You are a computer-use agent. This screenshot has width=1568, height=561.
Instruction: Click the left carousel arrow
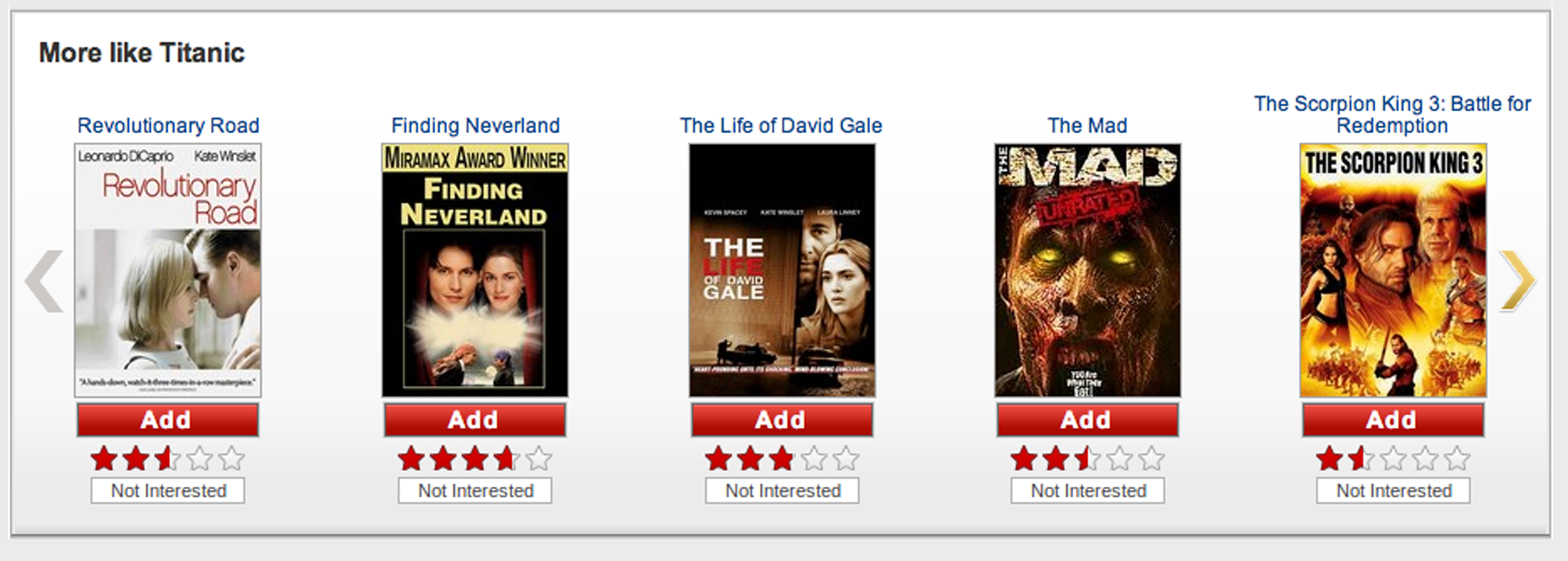44,280
